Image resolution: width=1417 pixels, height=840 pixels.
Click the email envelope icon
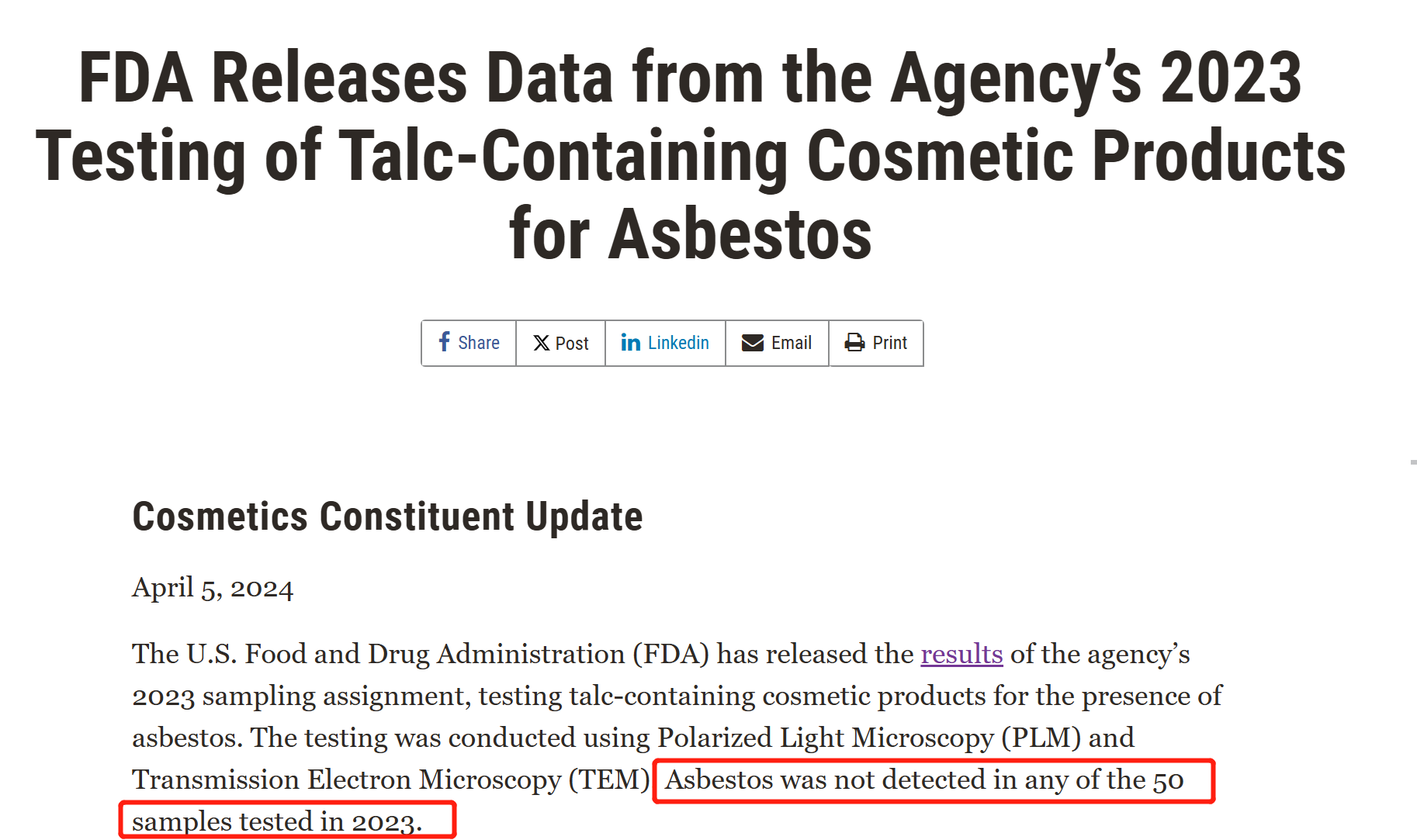point(752,343)
